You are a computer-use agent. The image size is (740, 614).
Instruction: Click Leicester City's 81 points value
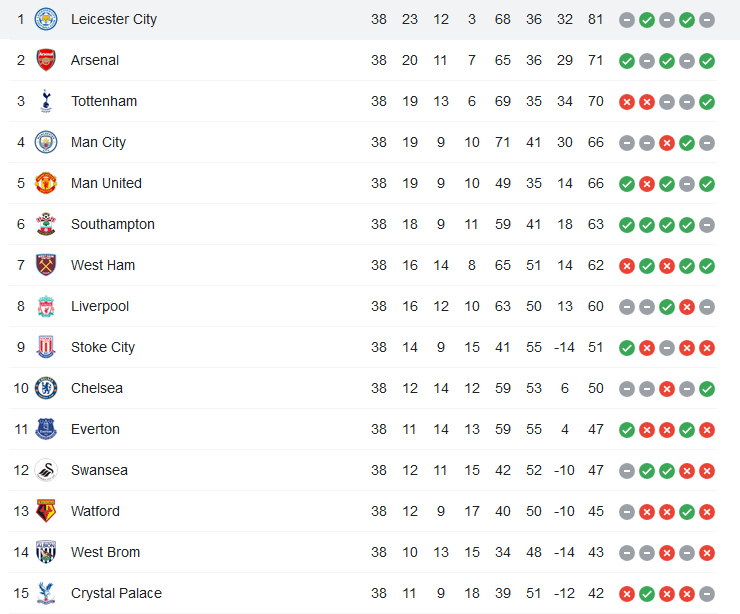pos(596,19)
